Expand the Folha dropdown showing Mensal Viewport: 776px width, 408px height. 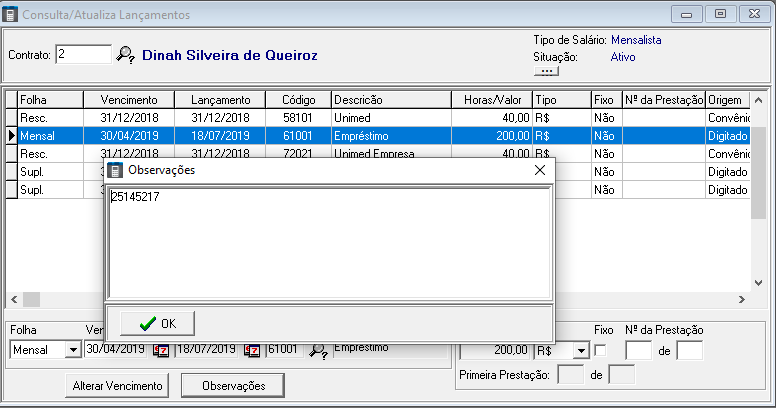[x=72, y=350]
